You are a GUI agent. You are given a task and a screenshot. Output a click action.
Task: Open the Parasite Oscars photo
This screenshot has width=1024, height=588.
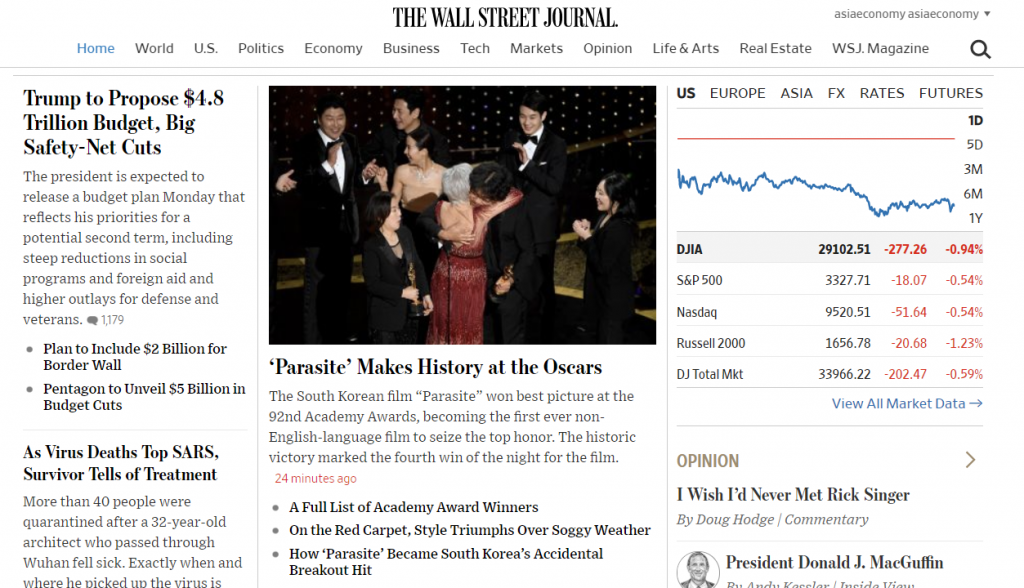pyautogui.click(x=462, y=215)
